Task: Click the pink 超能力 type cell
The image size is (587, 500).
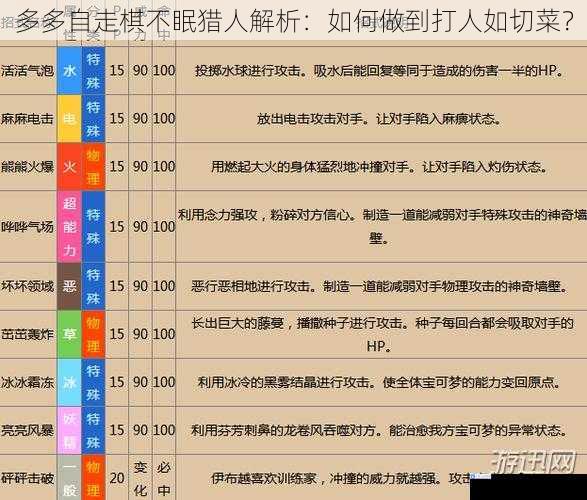Action: [x=69, y=226]
